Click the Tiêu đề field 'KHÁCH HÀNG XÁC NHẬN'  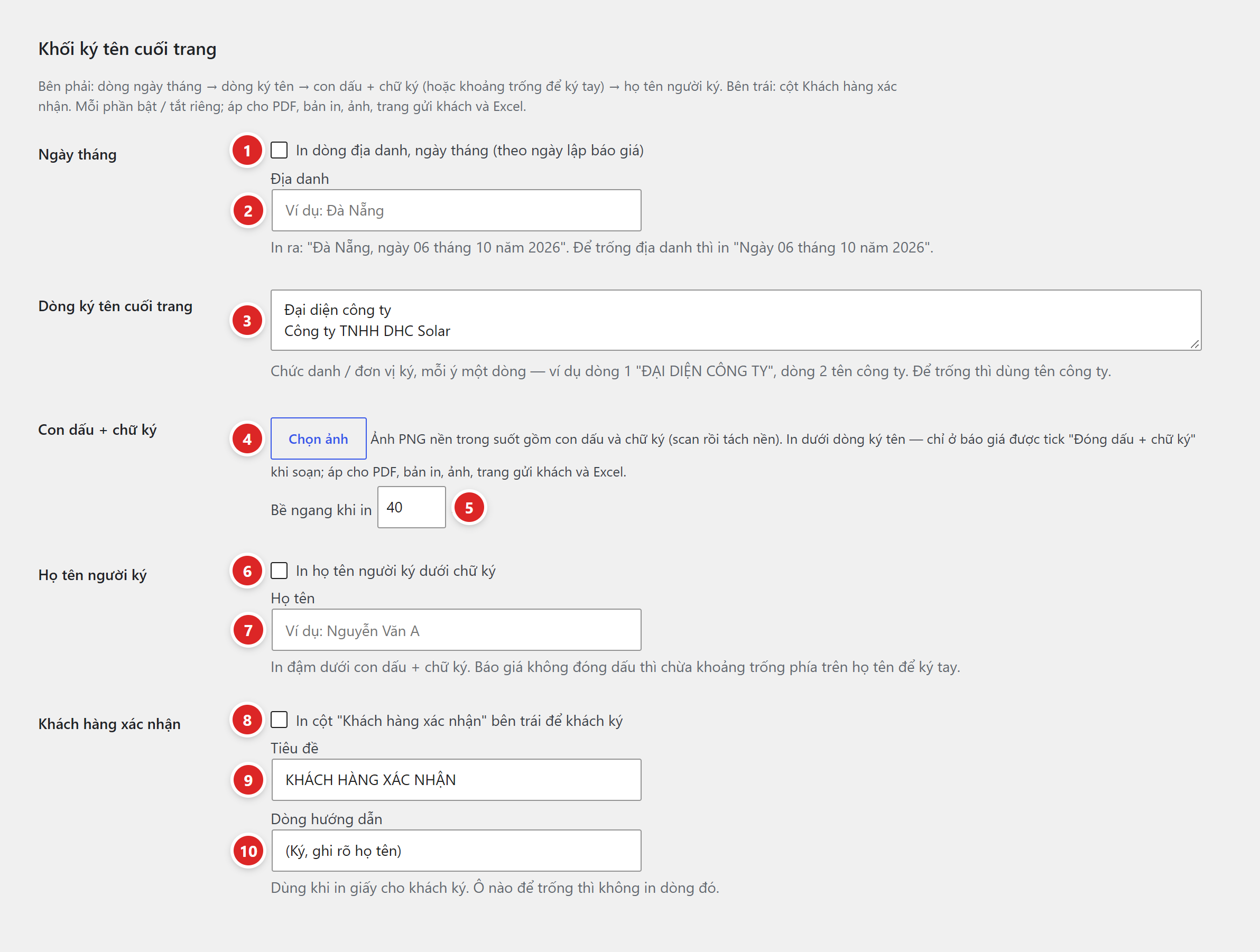click(x=456, y=779)
